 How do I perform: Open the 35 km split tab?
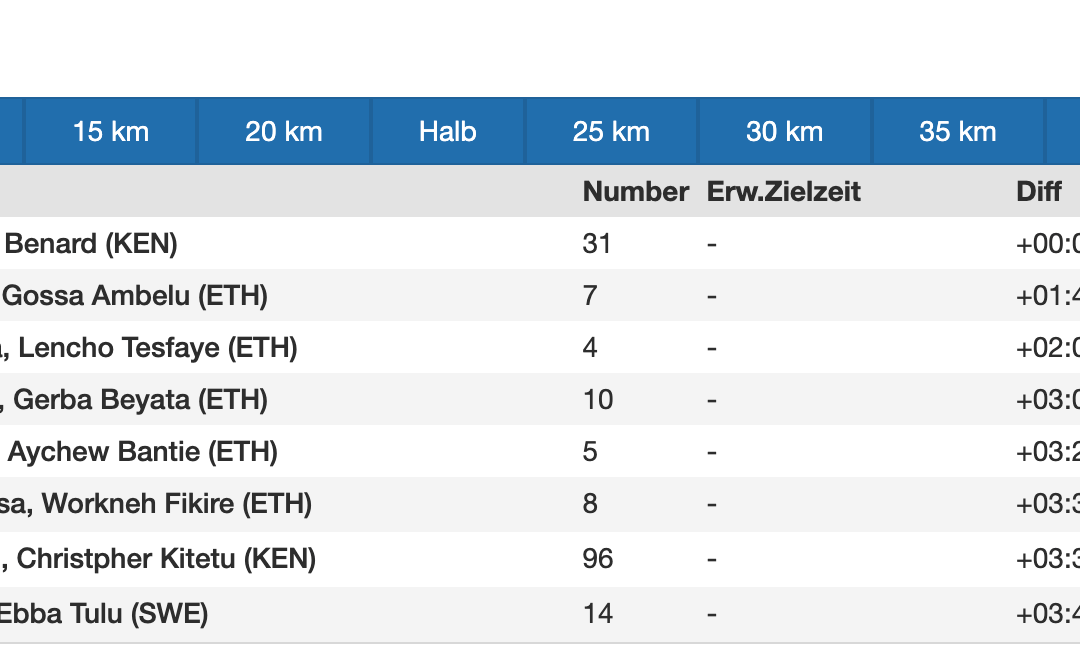click(x=958, y=131)
